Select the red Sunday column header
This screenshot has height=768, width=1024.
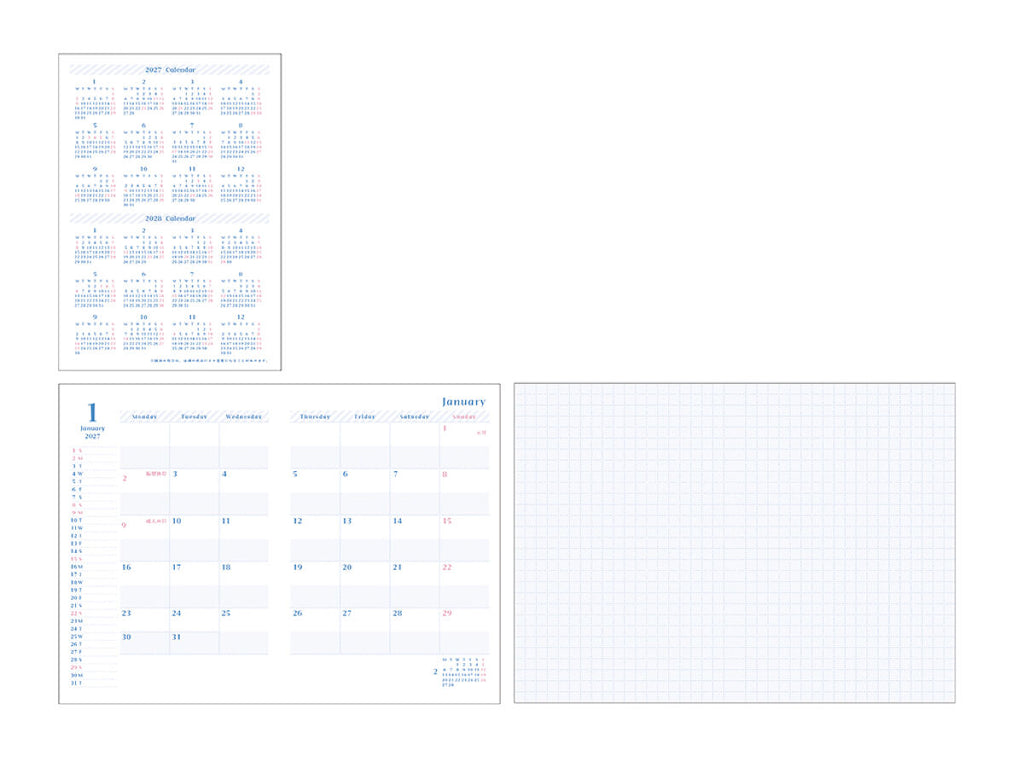464,417
